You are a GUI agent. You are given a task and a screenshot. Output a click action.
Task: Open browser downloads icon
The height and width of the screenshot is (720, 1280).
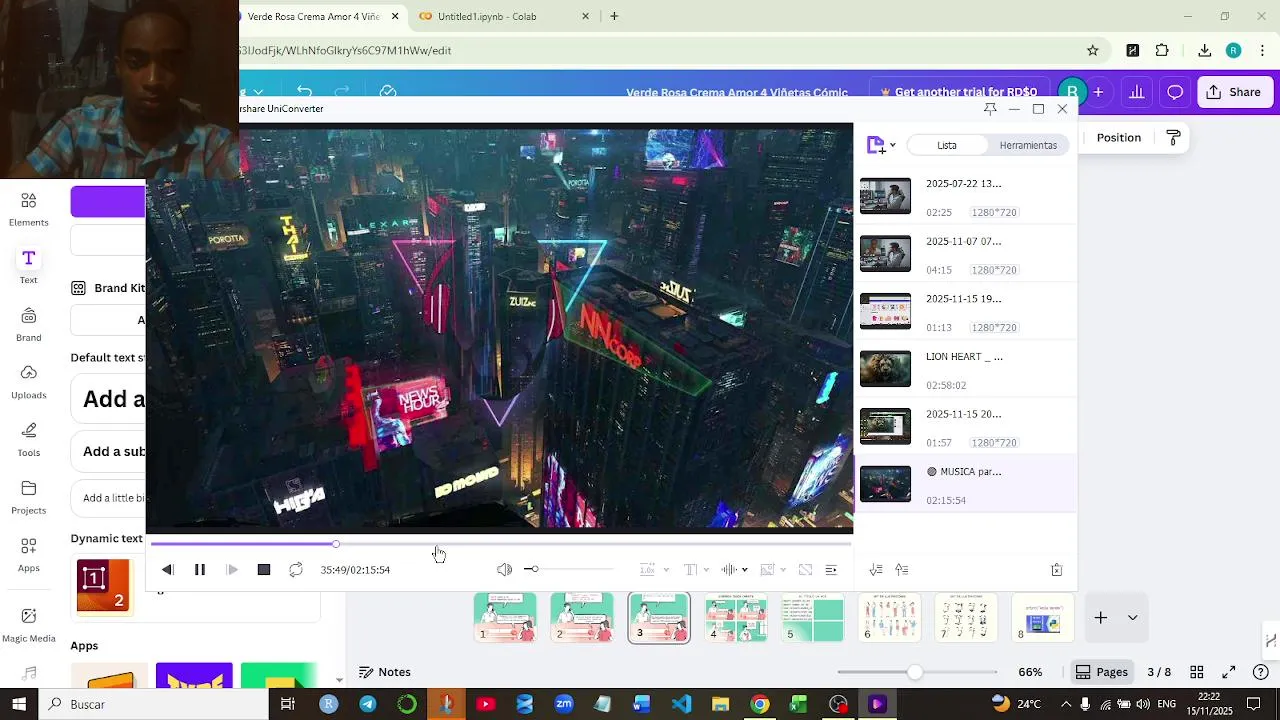click(x=1204, y=51)
